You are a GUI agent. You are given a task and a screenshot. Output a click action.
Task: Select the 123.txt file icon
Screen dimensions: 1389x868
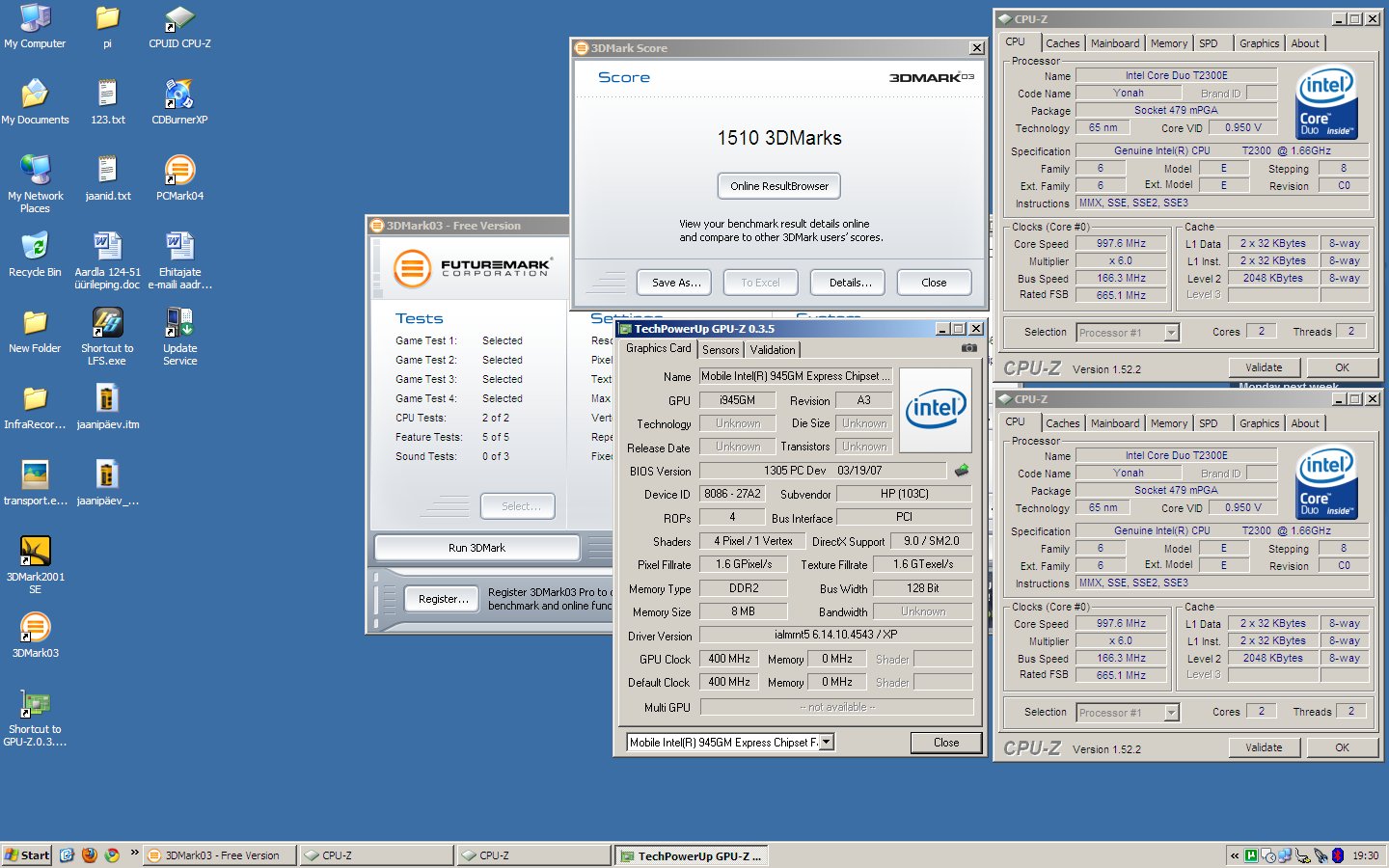click(107, 102)
